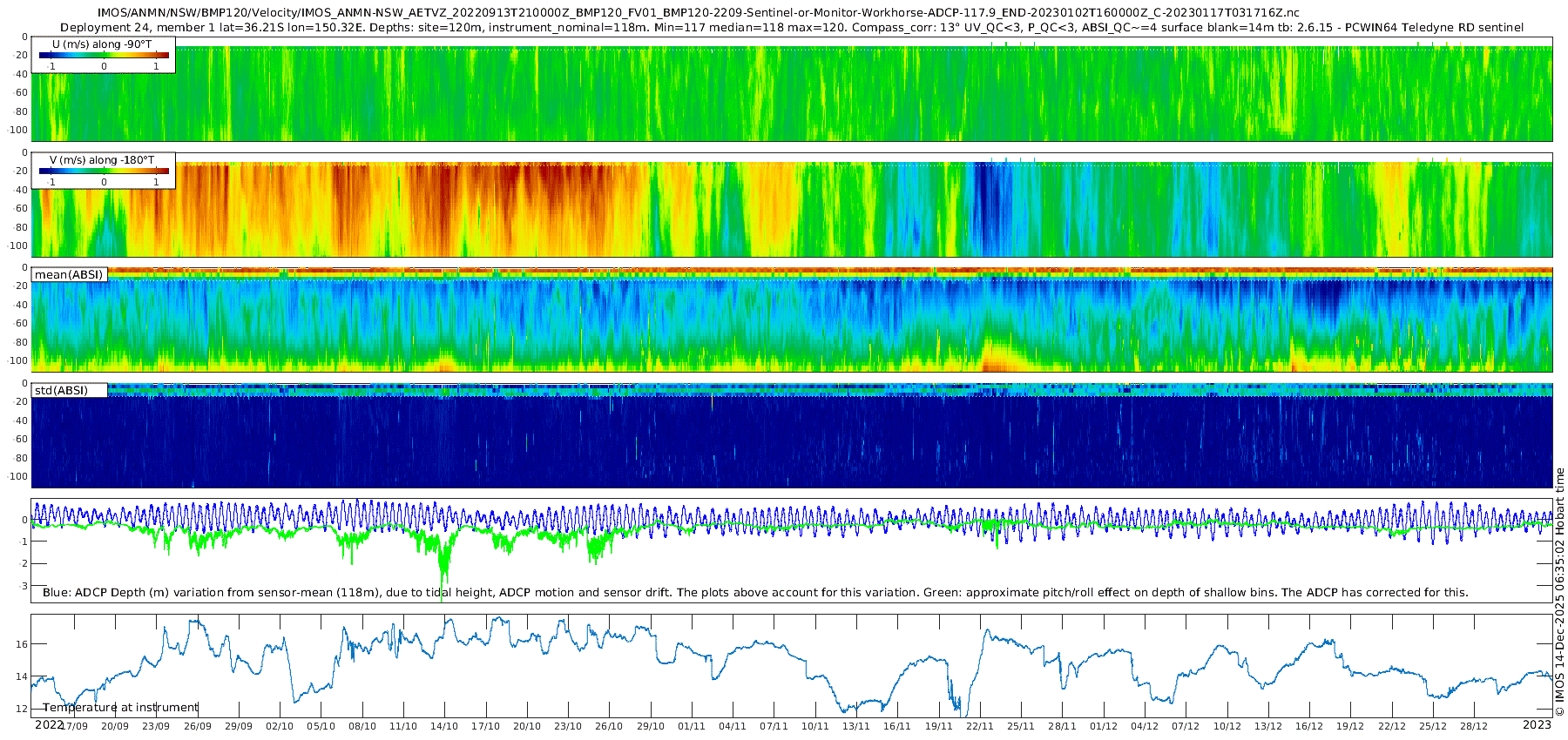This screenshot has width=1568, height=740.
Task: Click the 16 tick on temperature axis
Action: [x=22, y=644]
